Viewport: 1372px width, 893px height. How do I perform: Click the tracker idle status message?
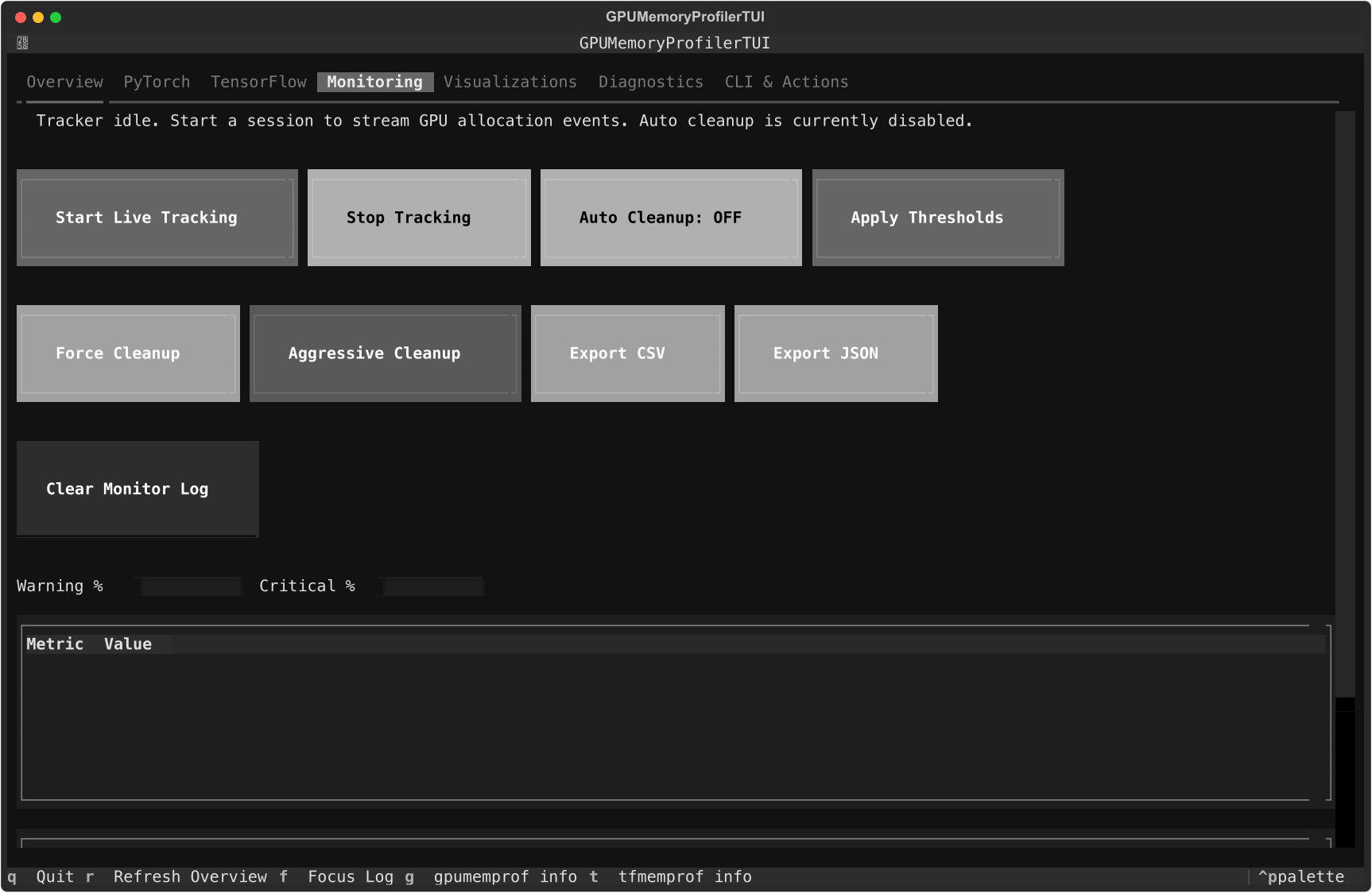coord(505,121)
